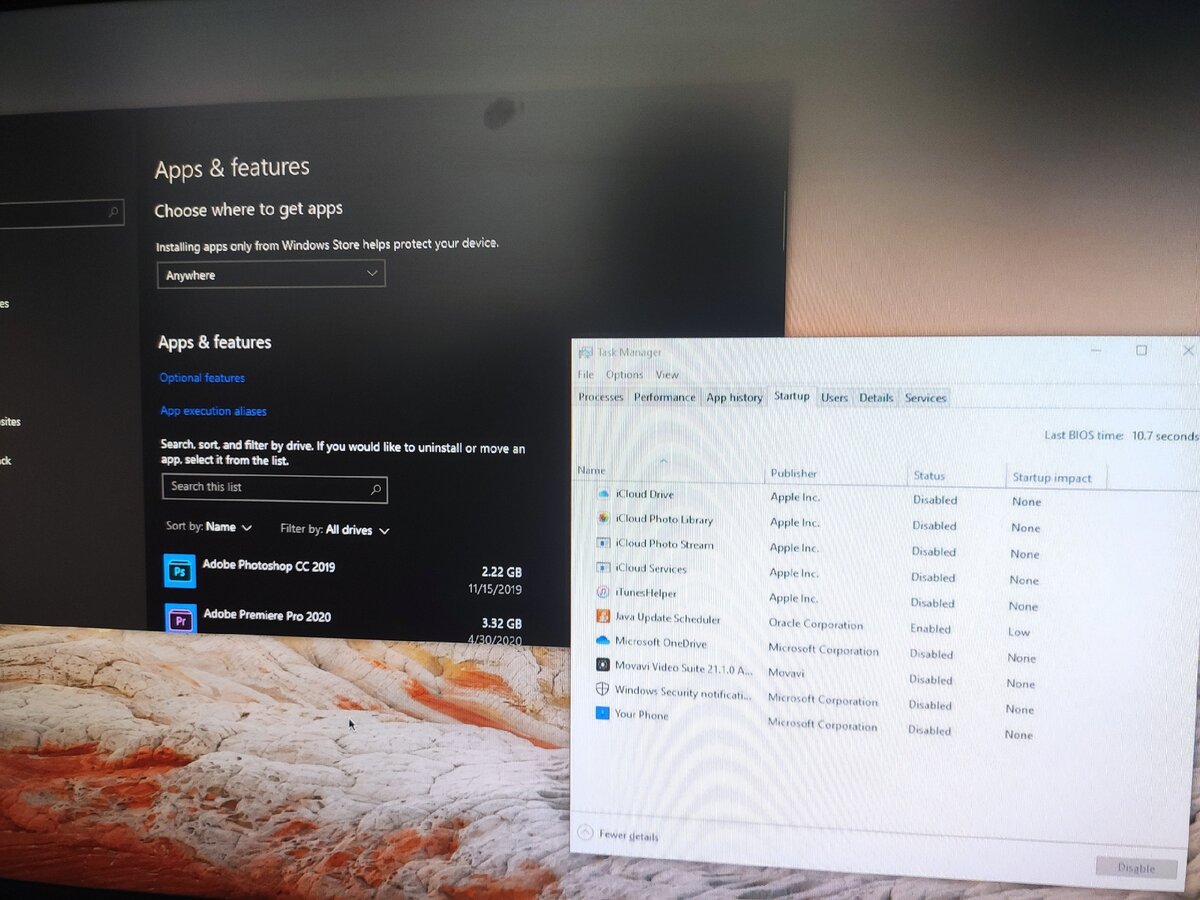Screen dimensions: 1200x900
Task: Open the File menu in Task Manager
Action: click(586, 374)
